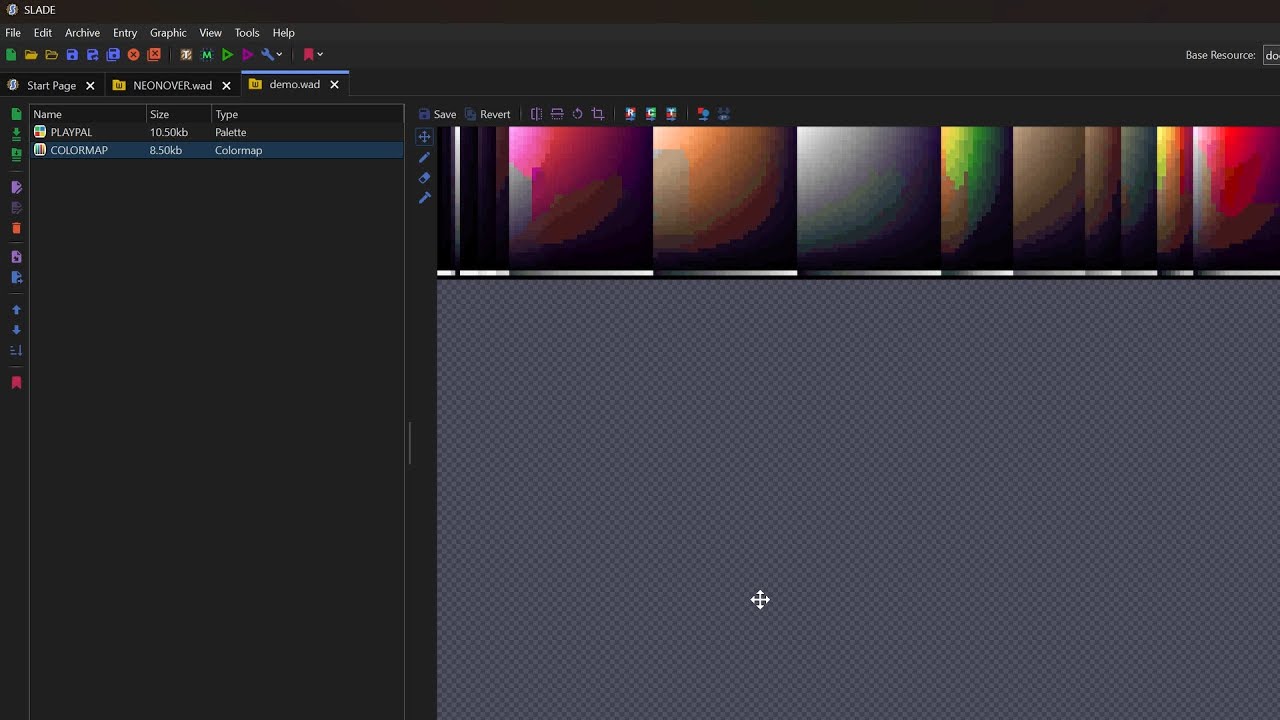Select the pencil draw tool
This screenshot has height=720, width=1280.
coord(424,157)
